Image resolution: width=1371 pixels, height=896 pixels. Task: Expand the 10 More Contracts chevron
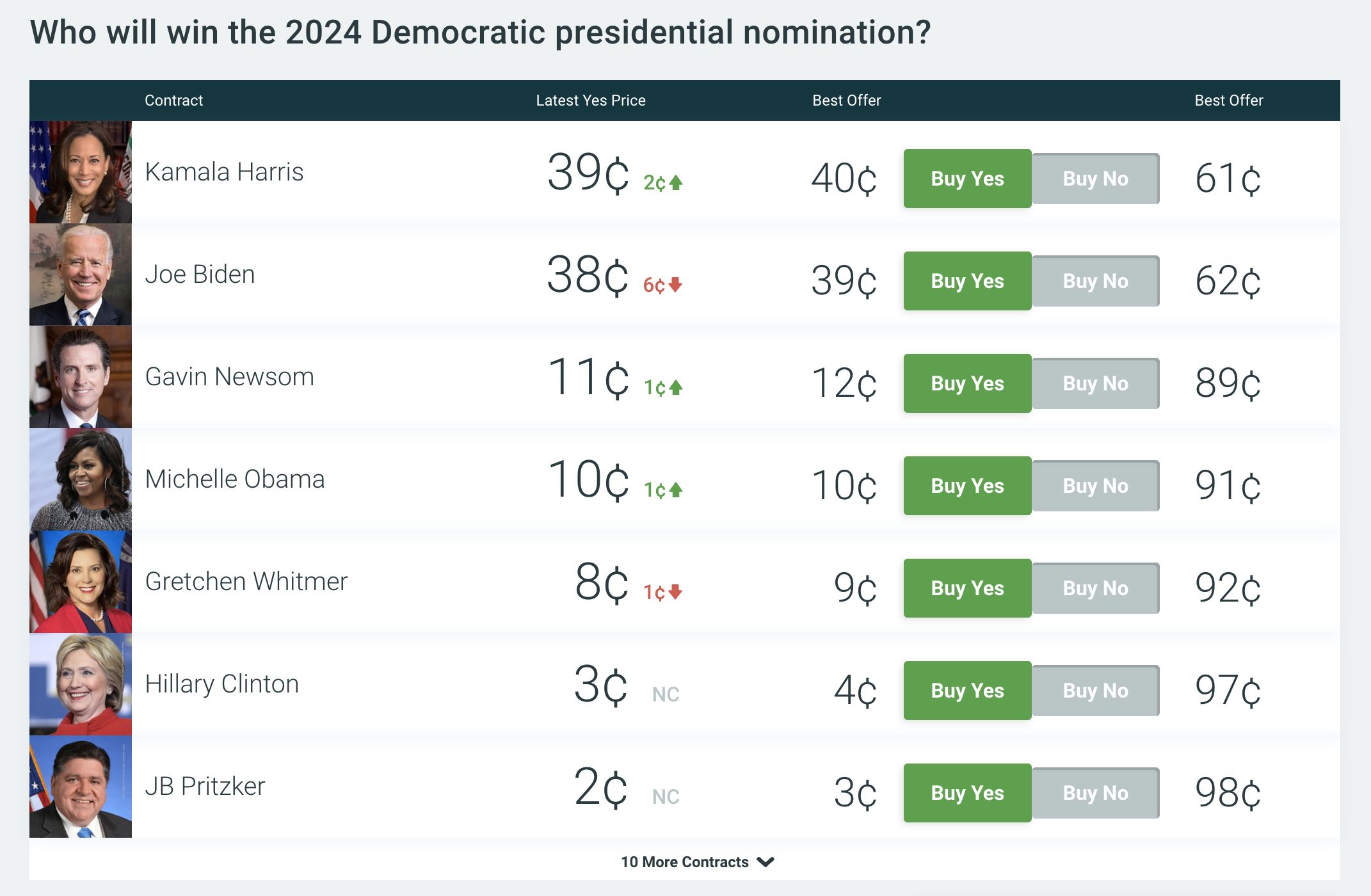point(766,862)
